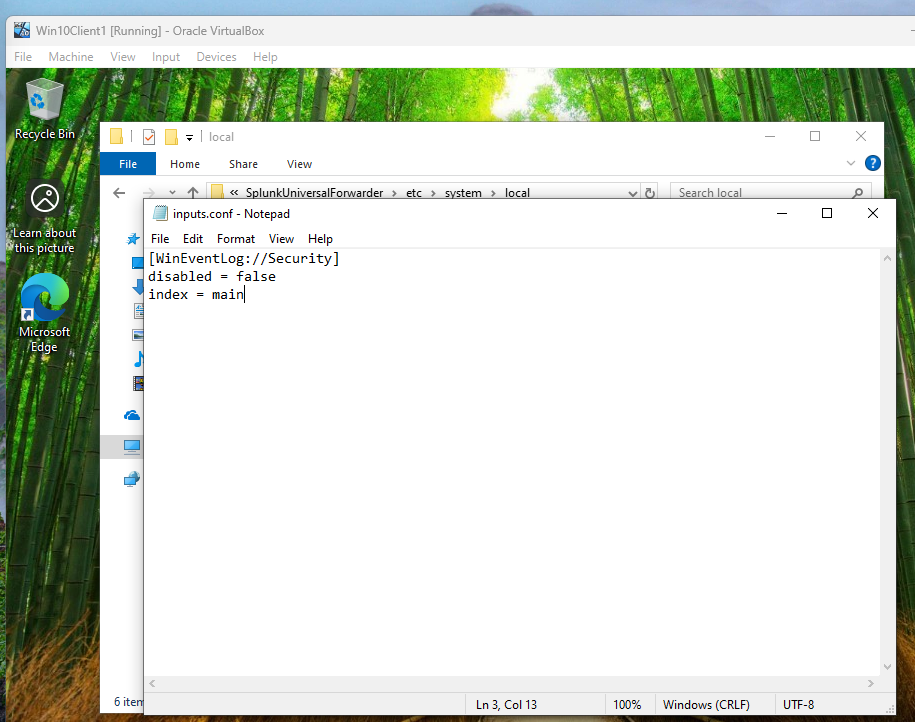The image size is (915, 722).
Task: Click the blue Help question mark in Explorer
Action: point(872,163)
